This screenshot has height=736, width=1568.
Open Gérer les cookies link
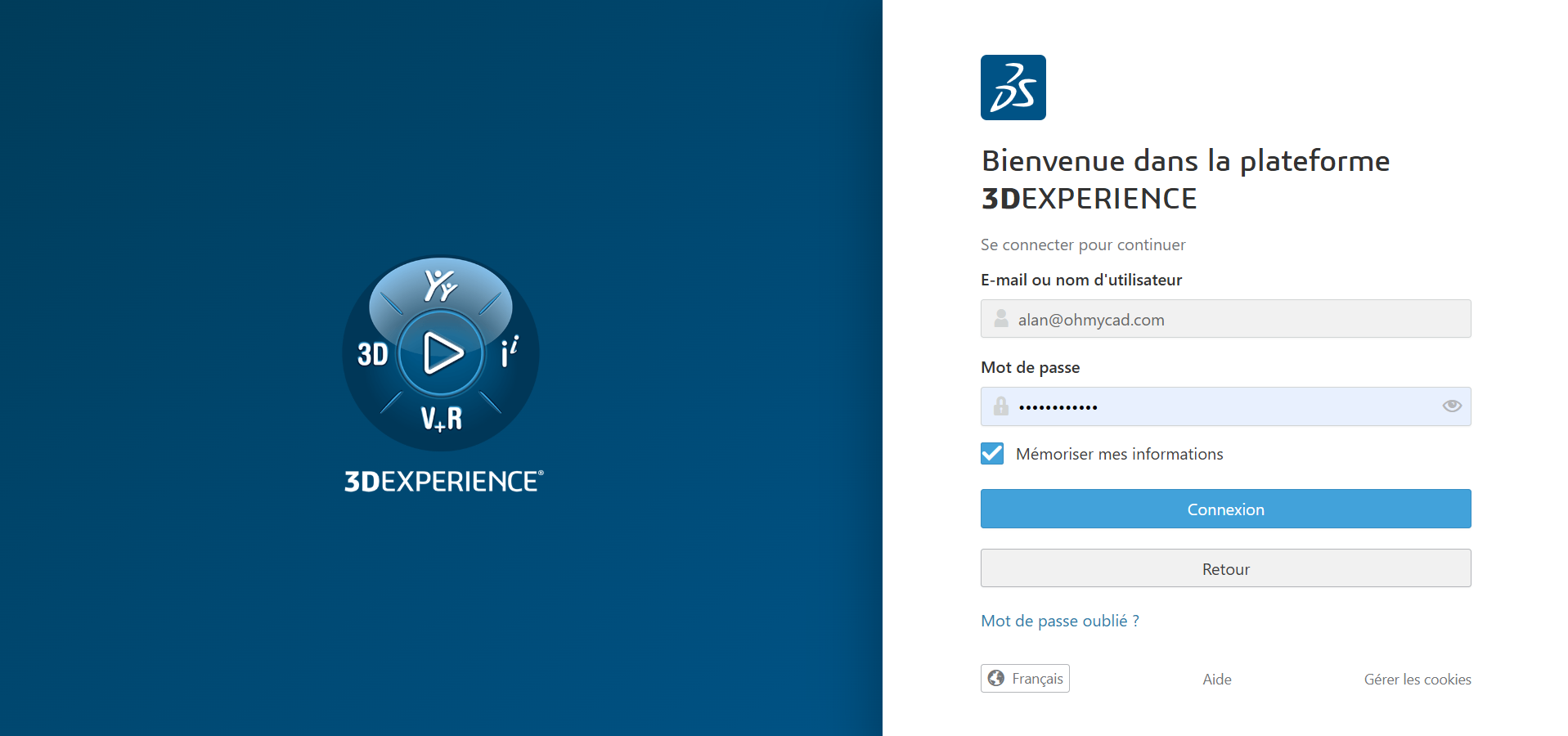point(1417,680)
